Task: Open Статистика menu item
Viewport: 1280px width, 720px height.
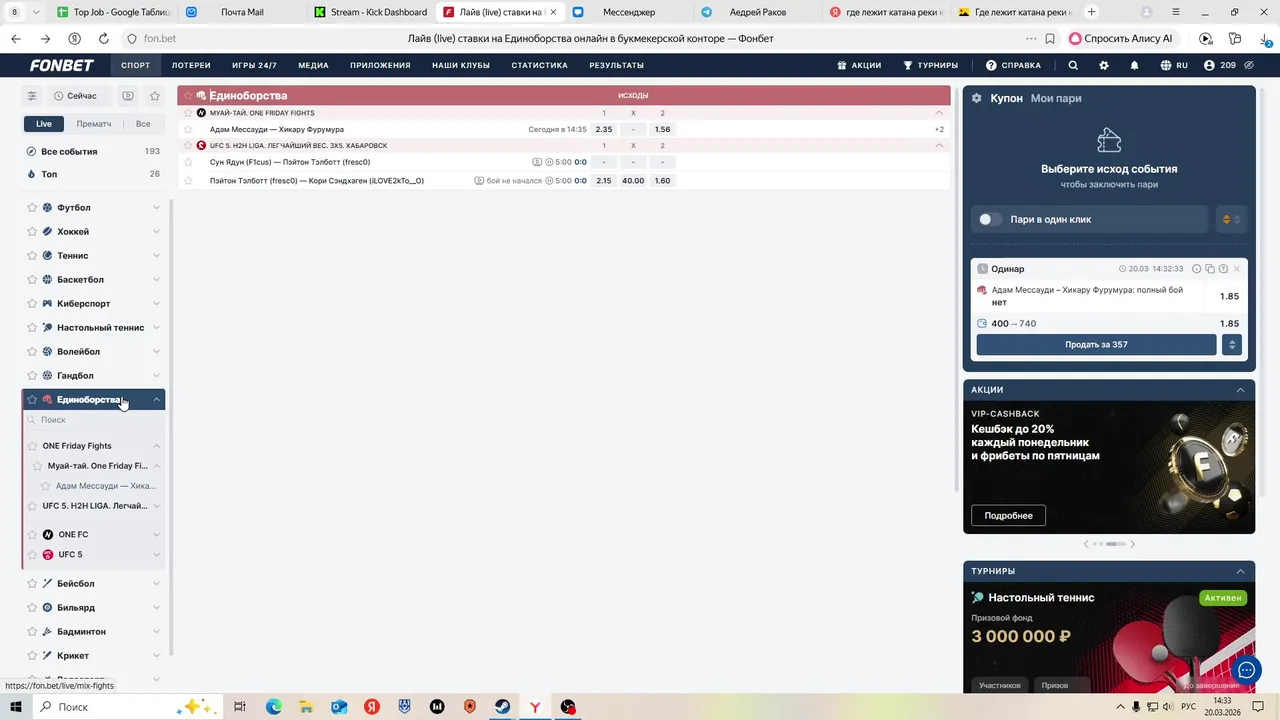Action: (x=539, y=65)
